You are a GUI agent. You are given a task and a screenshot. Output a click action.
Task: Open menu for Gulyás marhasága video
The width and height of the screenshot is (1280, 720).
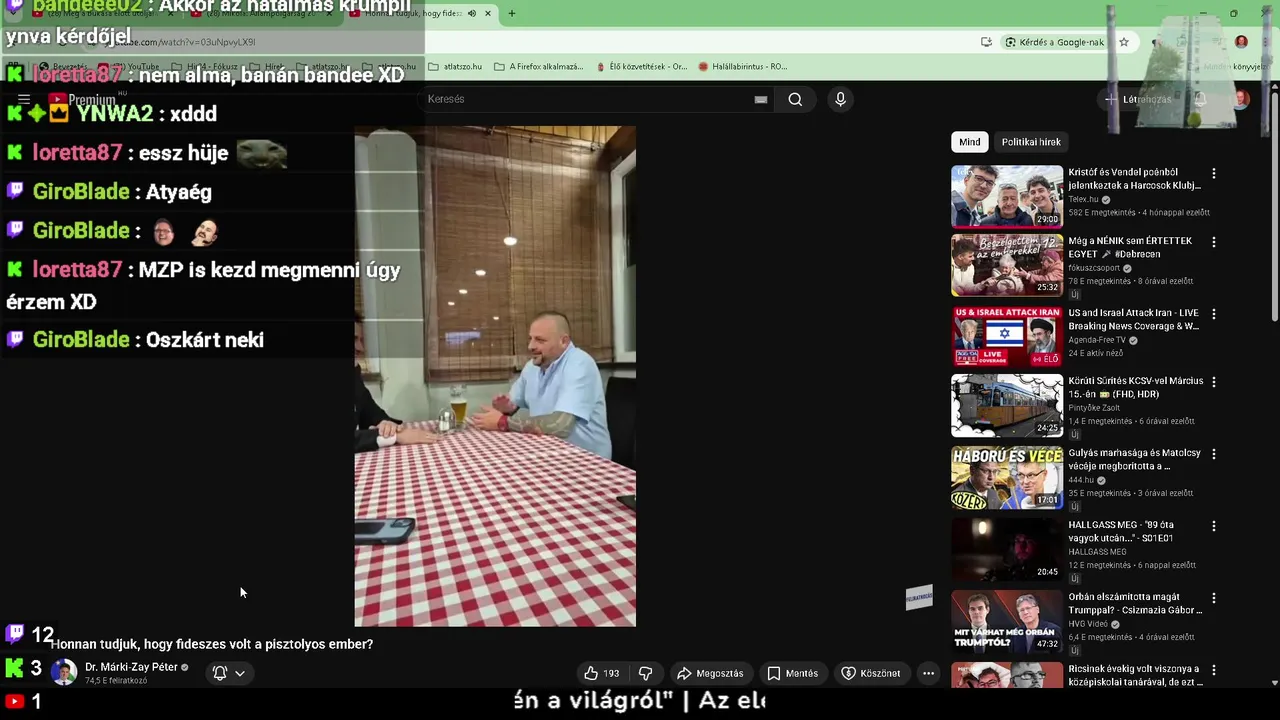click(x=1214, y=454)
